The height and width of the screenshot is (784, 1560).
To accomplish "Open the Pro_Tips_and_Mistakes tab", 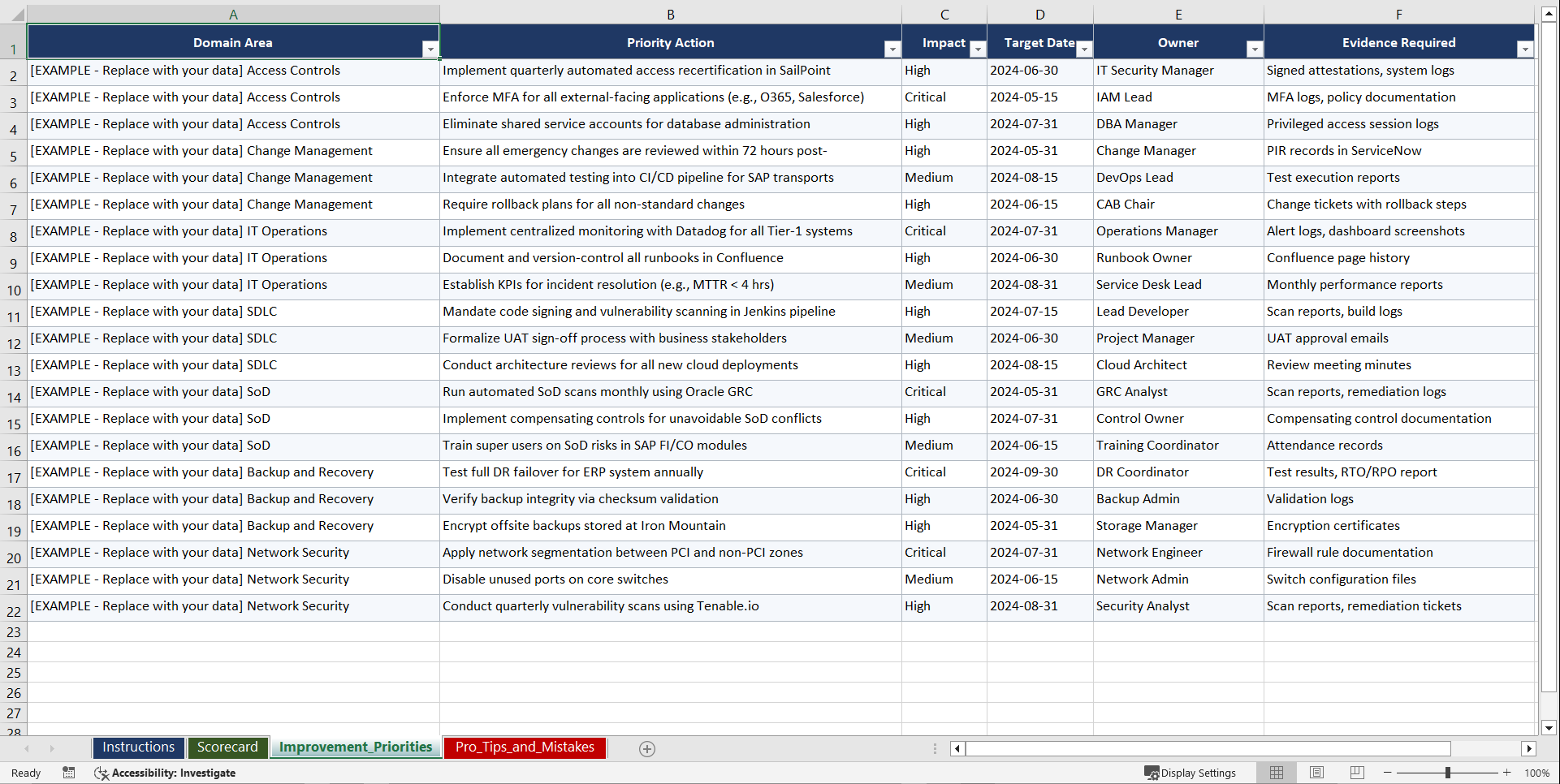I will pyautogui.click(x=524, y=747).
